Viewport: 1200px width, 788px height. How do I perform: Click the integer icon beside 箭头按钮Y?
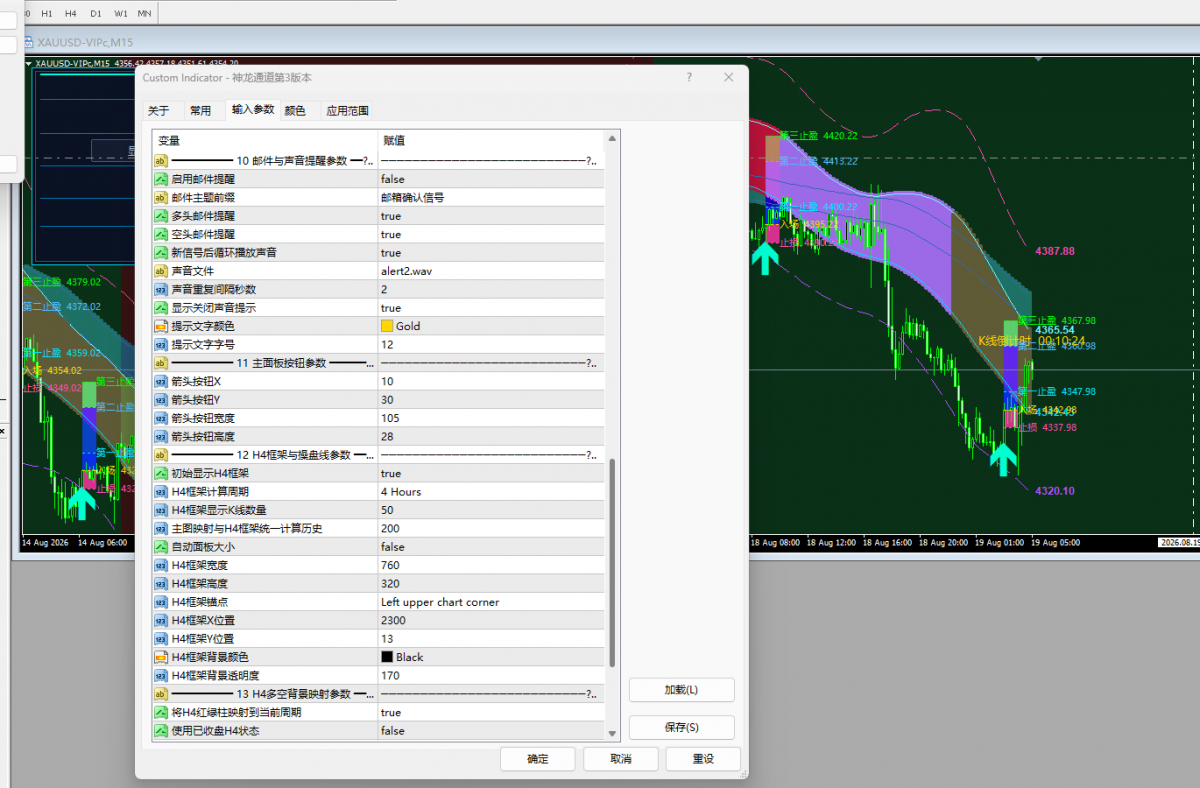pyautogui.click(x=161, y=400)
